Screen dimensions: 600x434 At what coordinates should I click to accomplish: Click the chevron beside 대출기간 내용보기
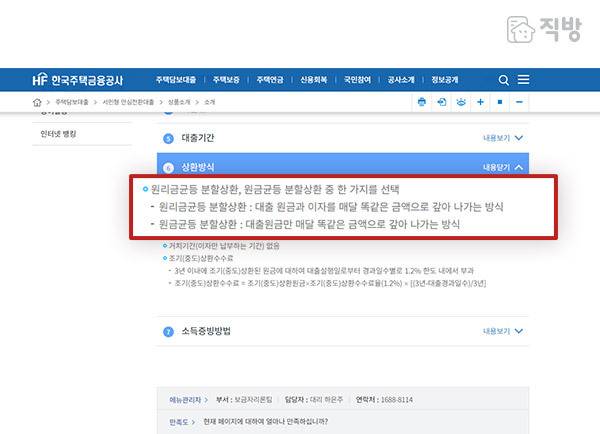[518, 138]
